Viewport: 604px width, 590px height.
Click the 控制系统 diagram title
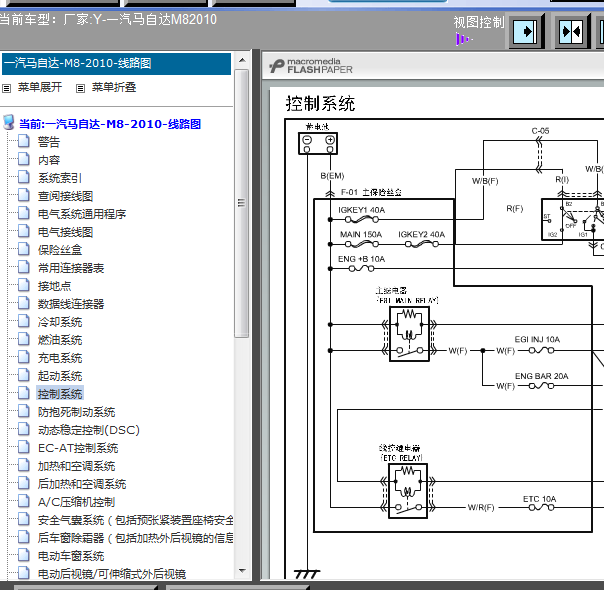(x=320, y=104)
